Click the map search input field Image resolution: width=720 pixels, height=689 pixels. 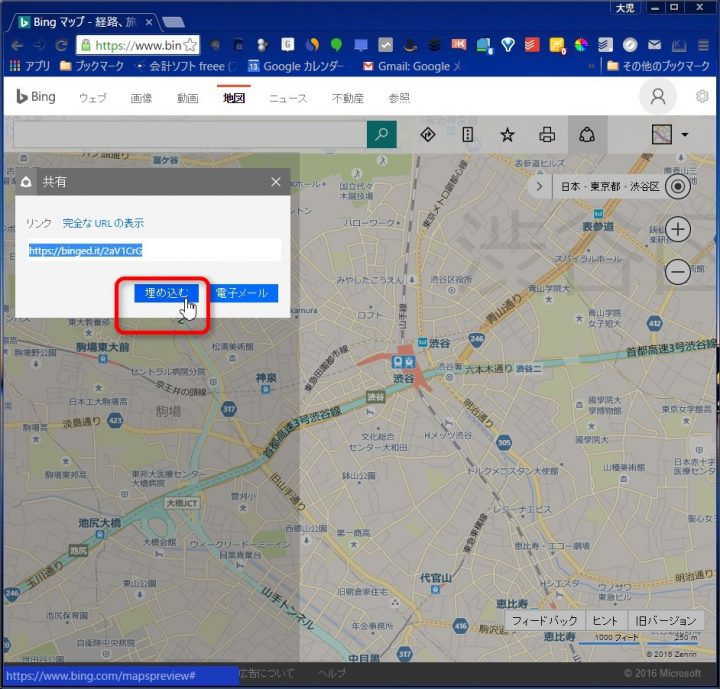point(190,135)
